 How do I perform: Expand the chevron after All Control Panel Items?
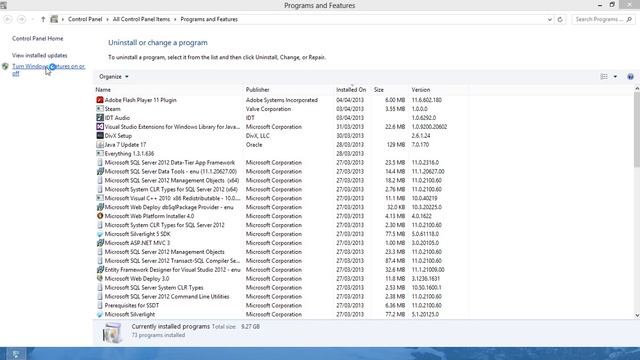(175, 19)
